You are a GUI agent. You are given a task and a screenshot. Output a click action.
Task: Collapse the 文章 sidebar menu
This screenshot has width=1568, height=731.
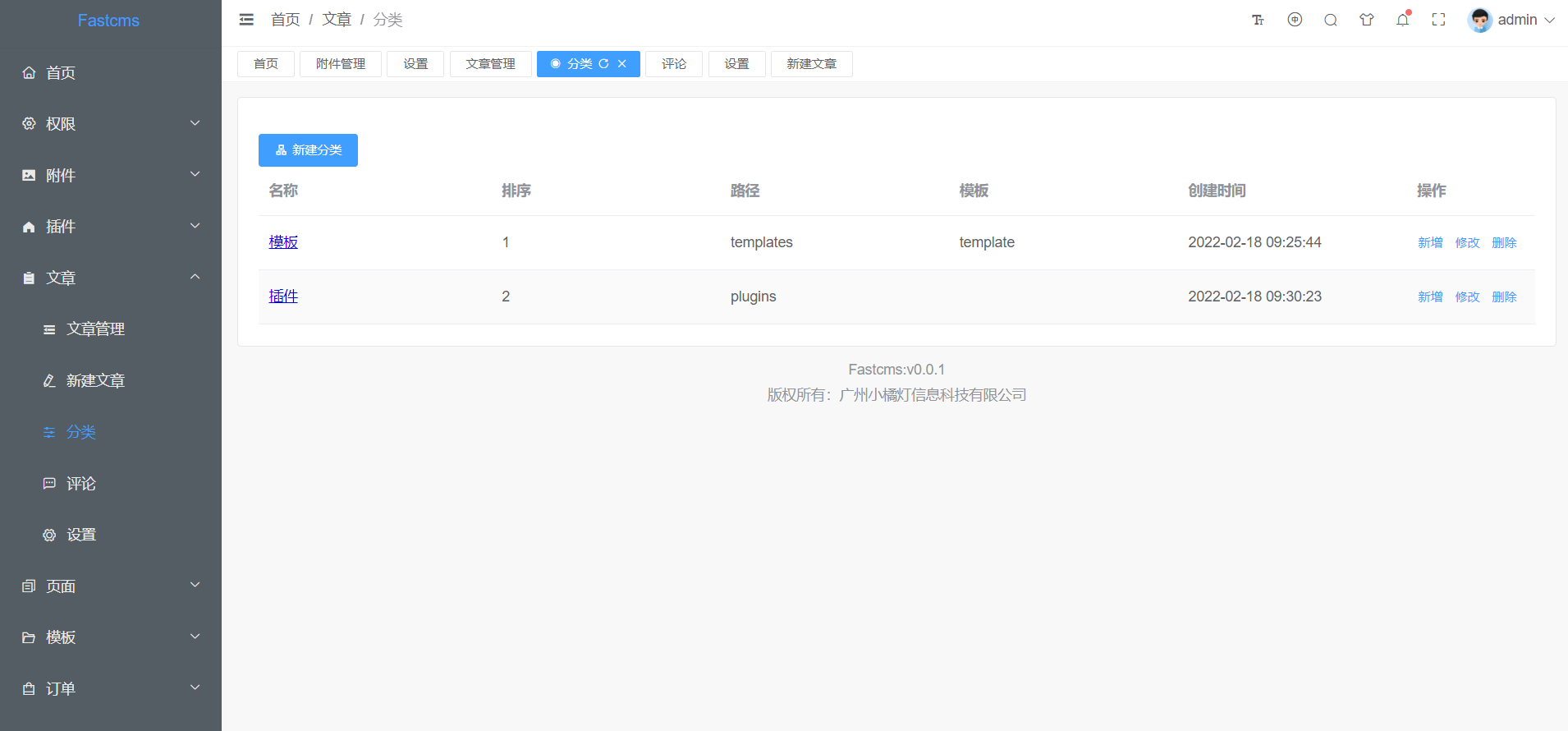click(x=111, y=278)
